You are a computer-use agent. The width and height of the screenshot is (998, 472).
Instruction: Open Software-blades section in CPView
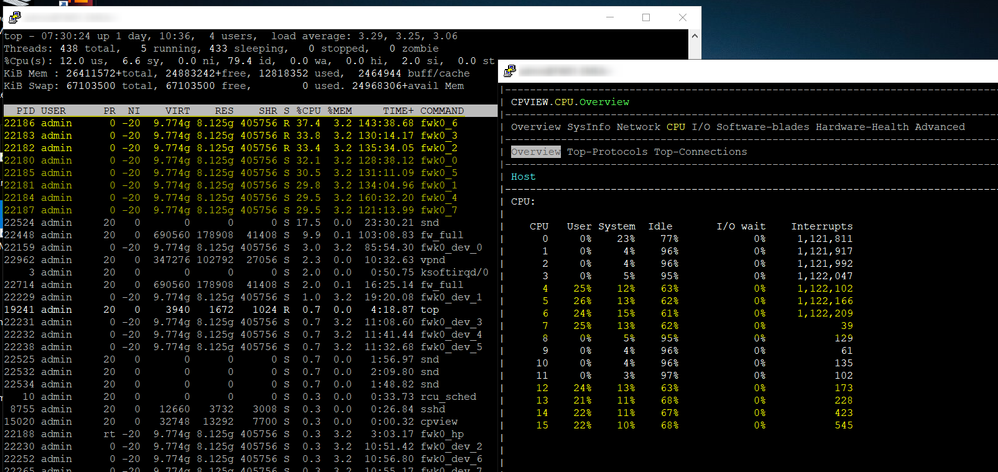coord(763,127)
